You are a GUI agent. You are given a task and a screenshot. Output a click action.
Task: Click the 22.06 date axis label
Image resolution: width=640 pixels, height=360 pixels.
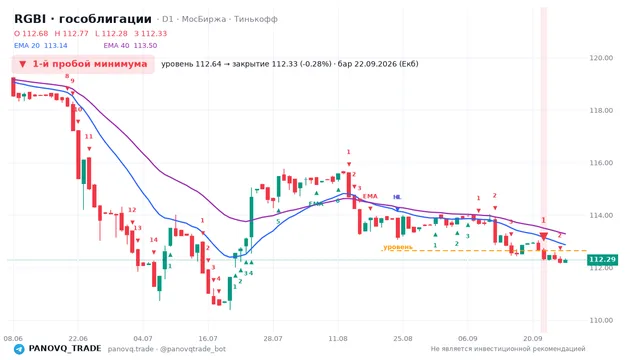click(x=78, y=339)
